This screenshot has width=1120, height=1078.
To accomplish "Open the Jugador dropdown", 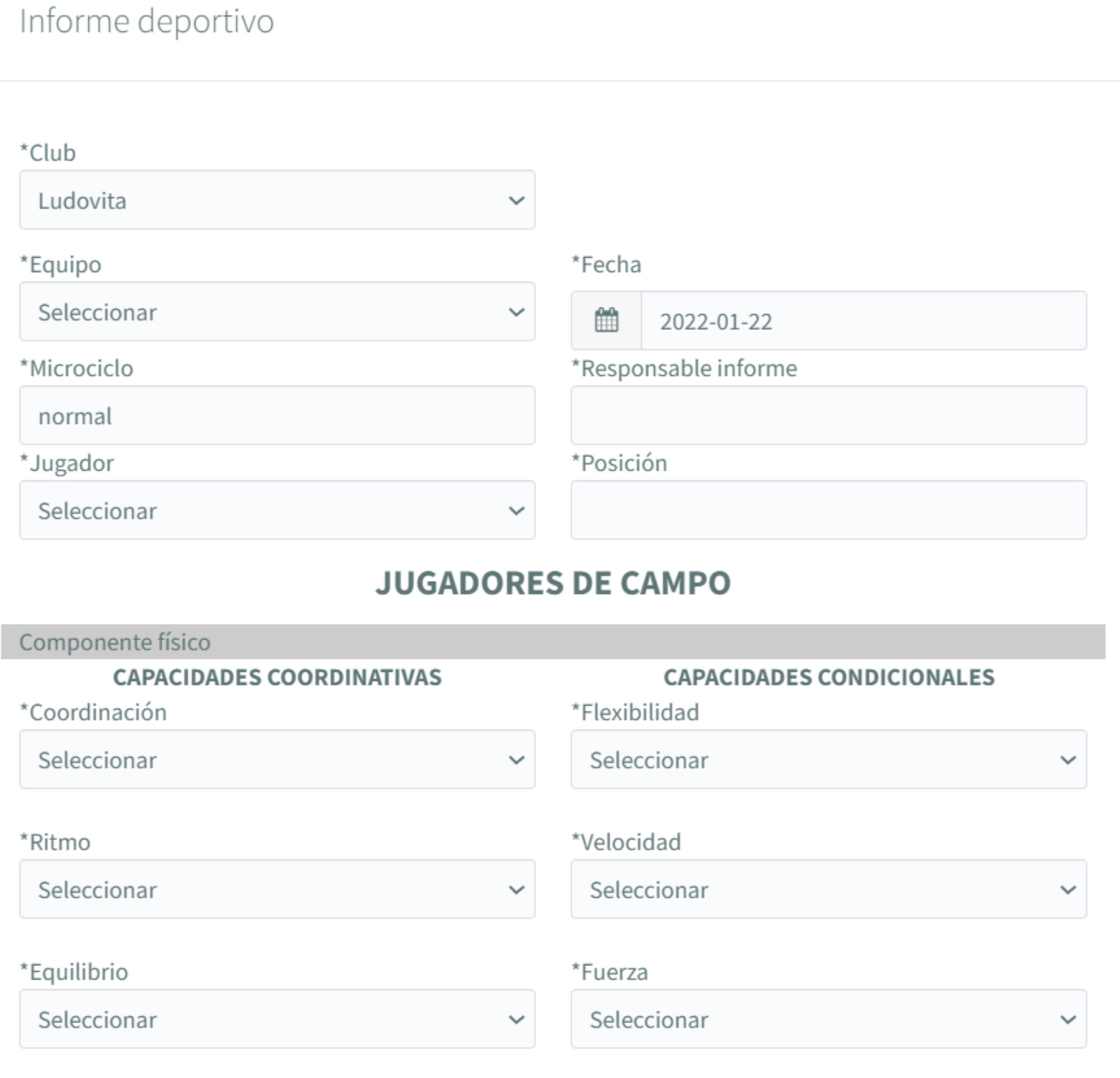I will pyautogui.click(x=277, y=511).
